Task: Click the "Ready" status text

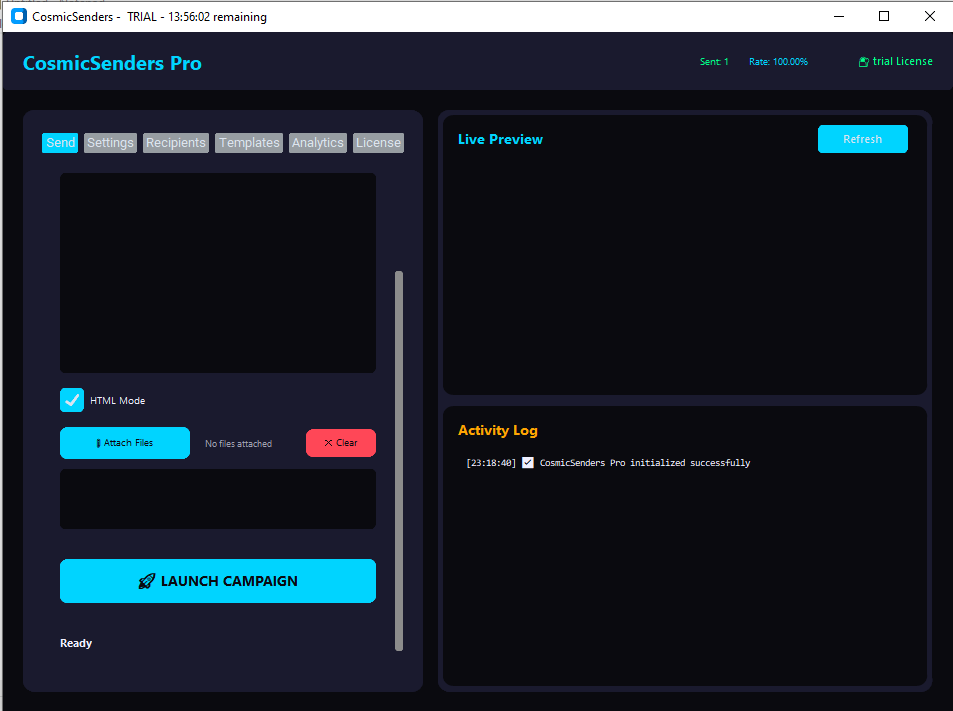Action: coord(76,643)
